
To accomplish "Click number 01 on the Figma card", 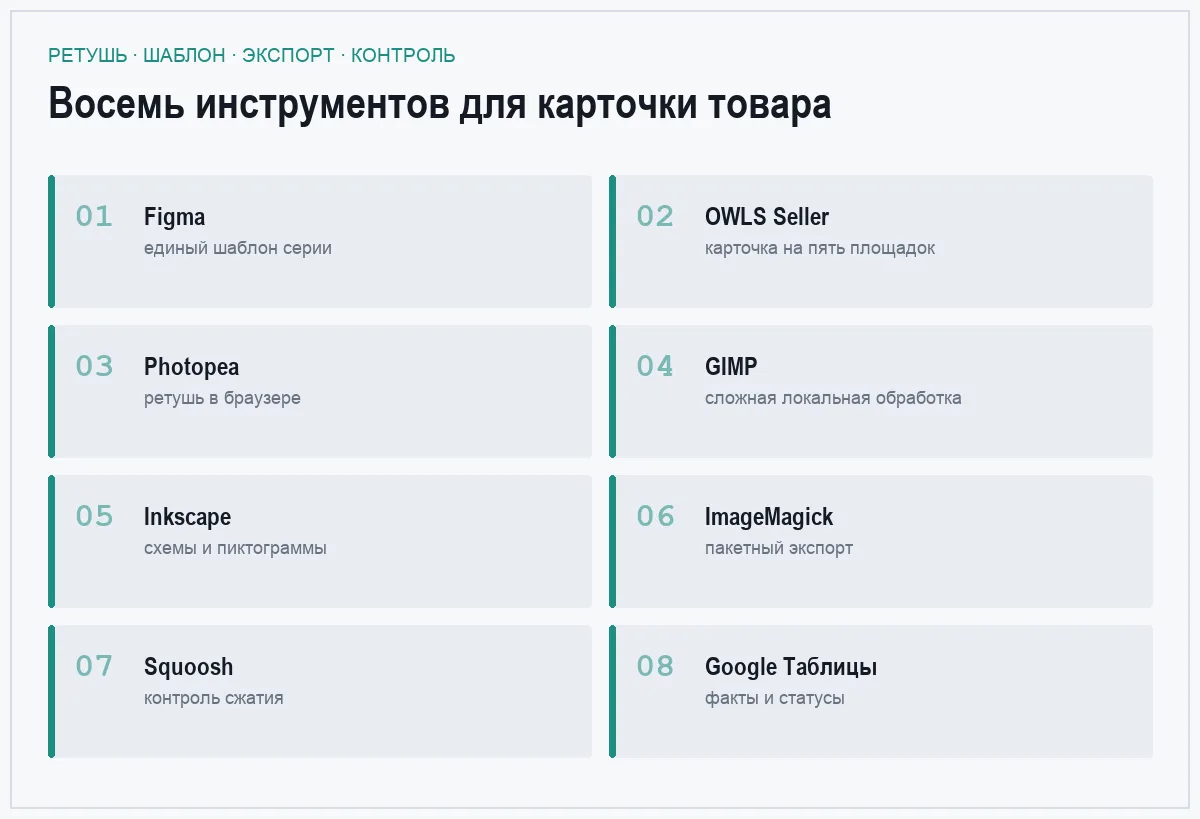I will pyautogui.click(x=95, y=216).
